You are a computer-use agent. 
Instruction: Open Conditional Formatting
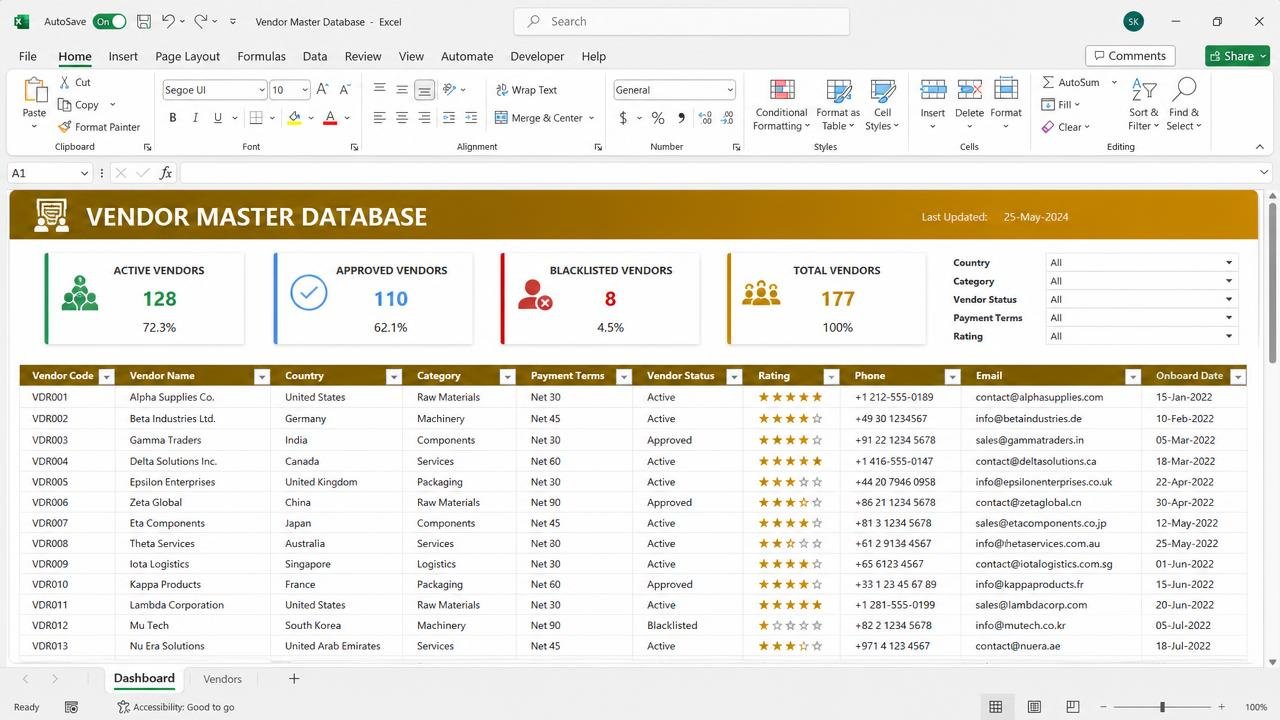781,104
